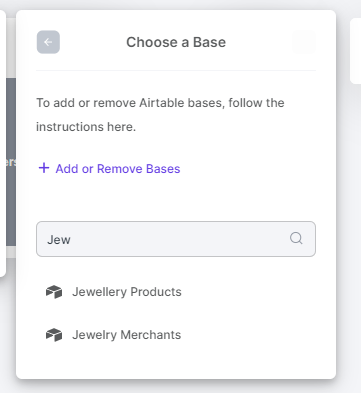
Task: Go back using the left arrow button
Action: [x=48, y=42]
